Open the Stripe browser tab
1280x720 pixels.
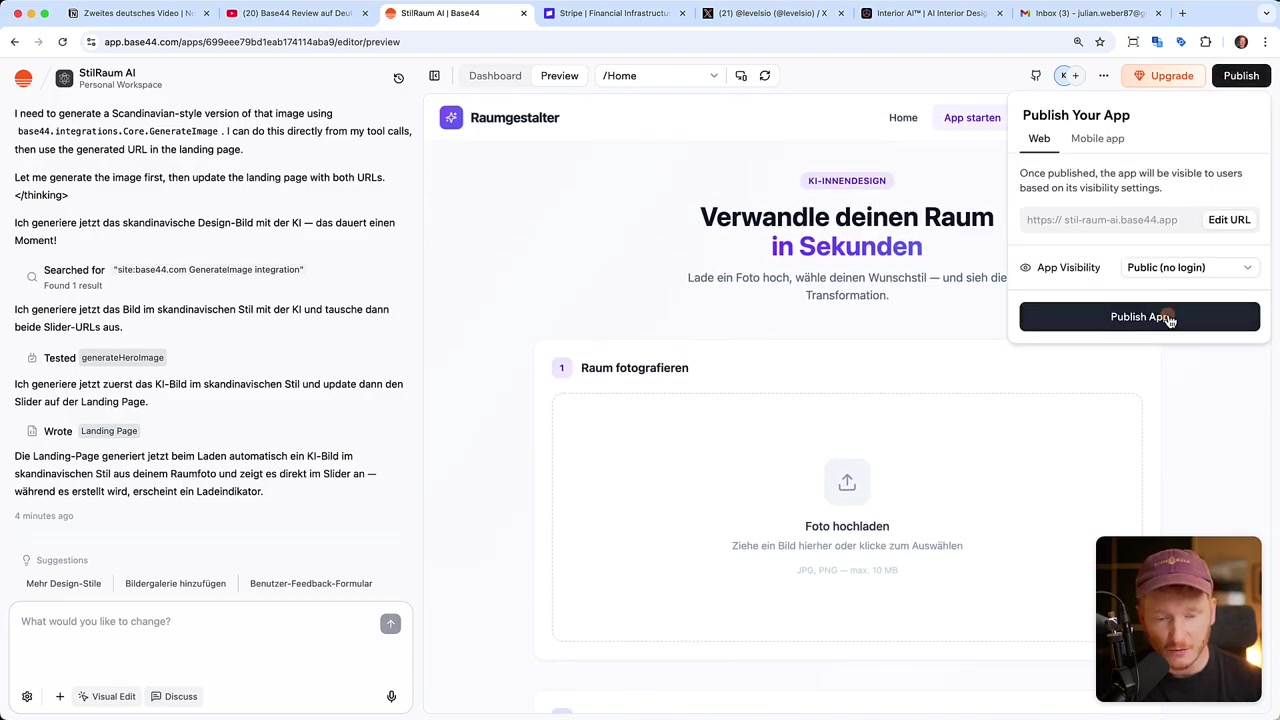[615, 13]
